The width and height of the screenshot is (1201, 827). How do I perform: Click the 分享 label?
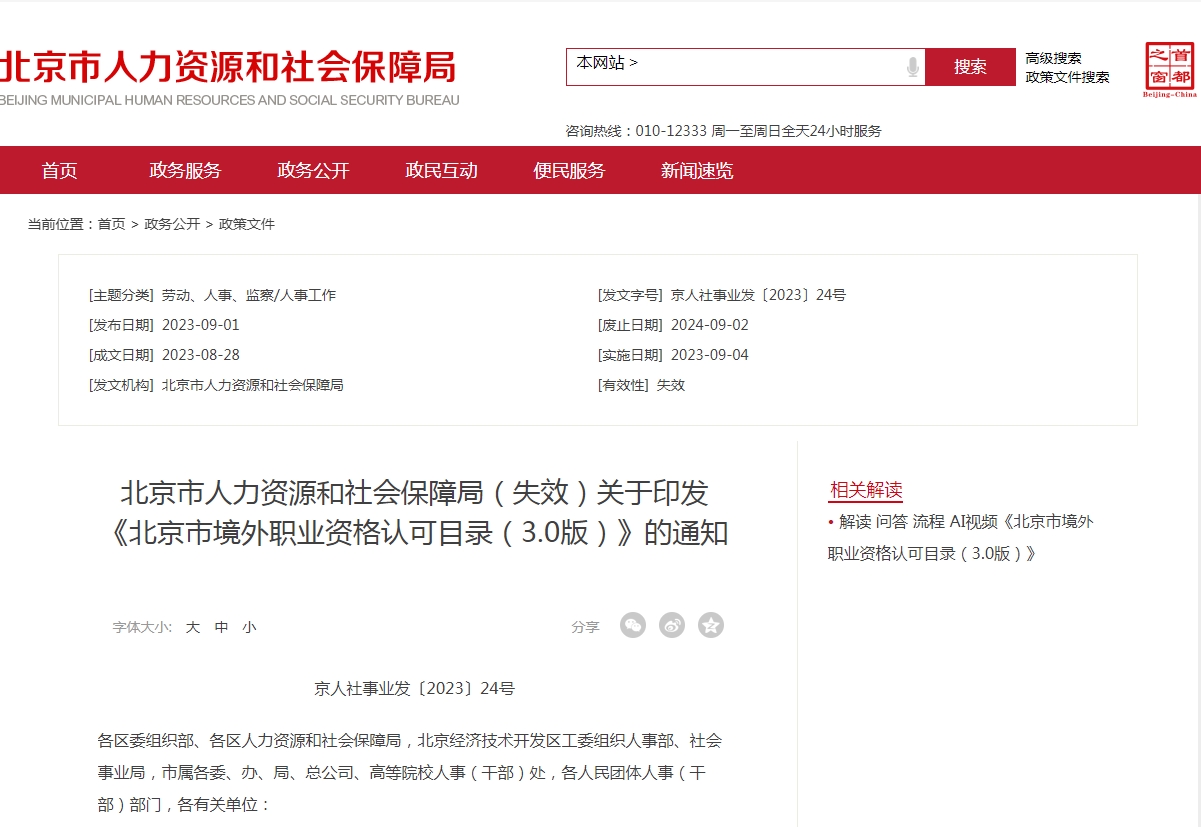pyautogui.click(x=586, y=627)
